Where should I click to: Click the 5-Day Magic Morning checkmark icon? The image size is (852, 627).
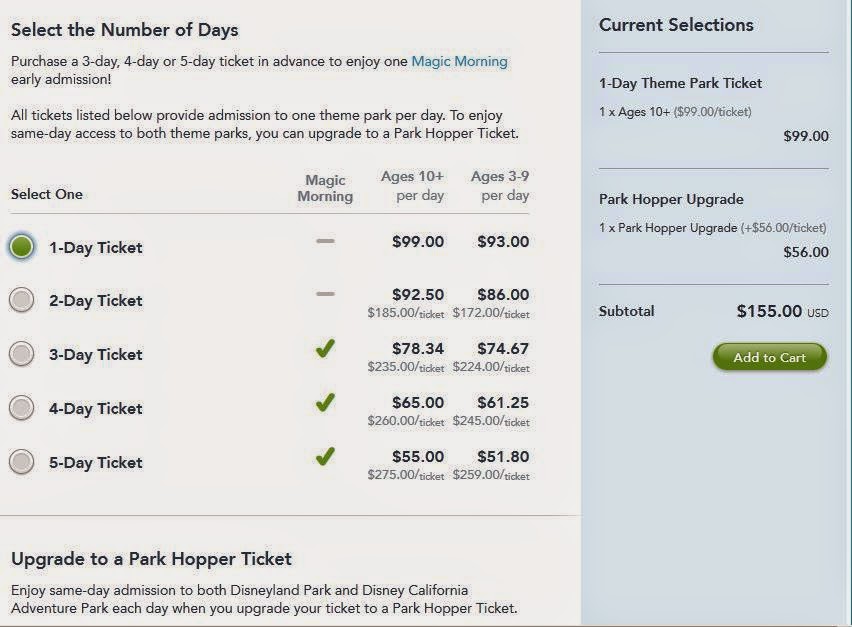tap(325, 457)
